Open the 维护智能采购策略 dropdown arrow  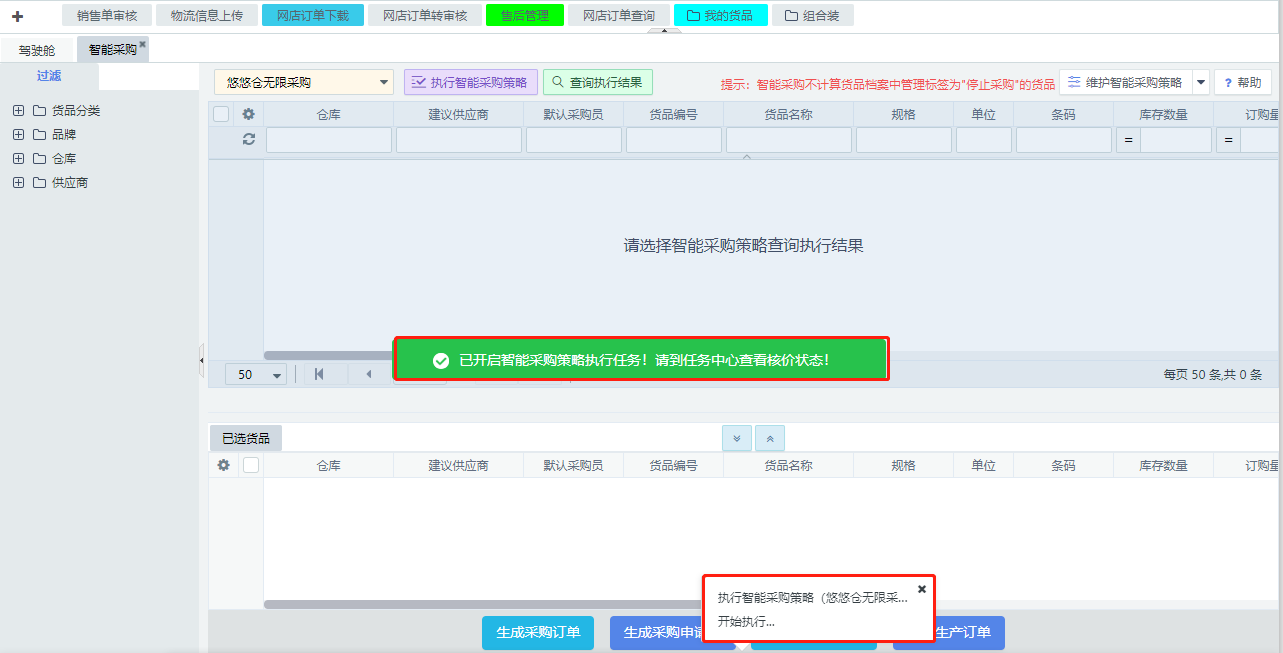[x=1200, y=82]
